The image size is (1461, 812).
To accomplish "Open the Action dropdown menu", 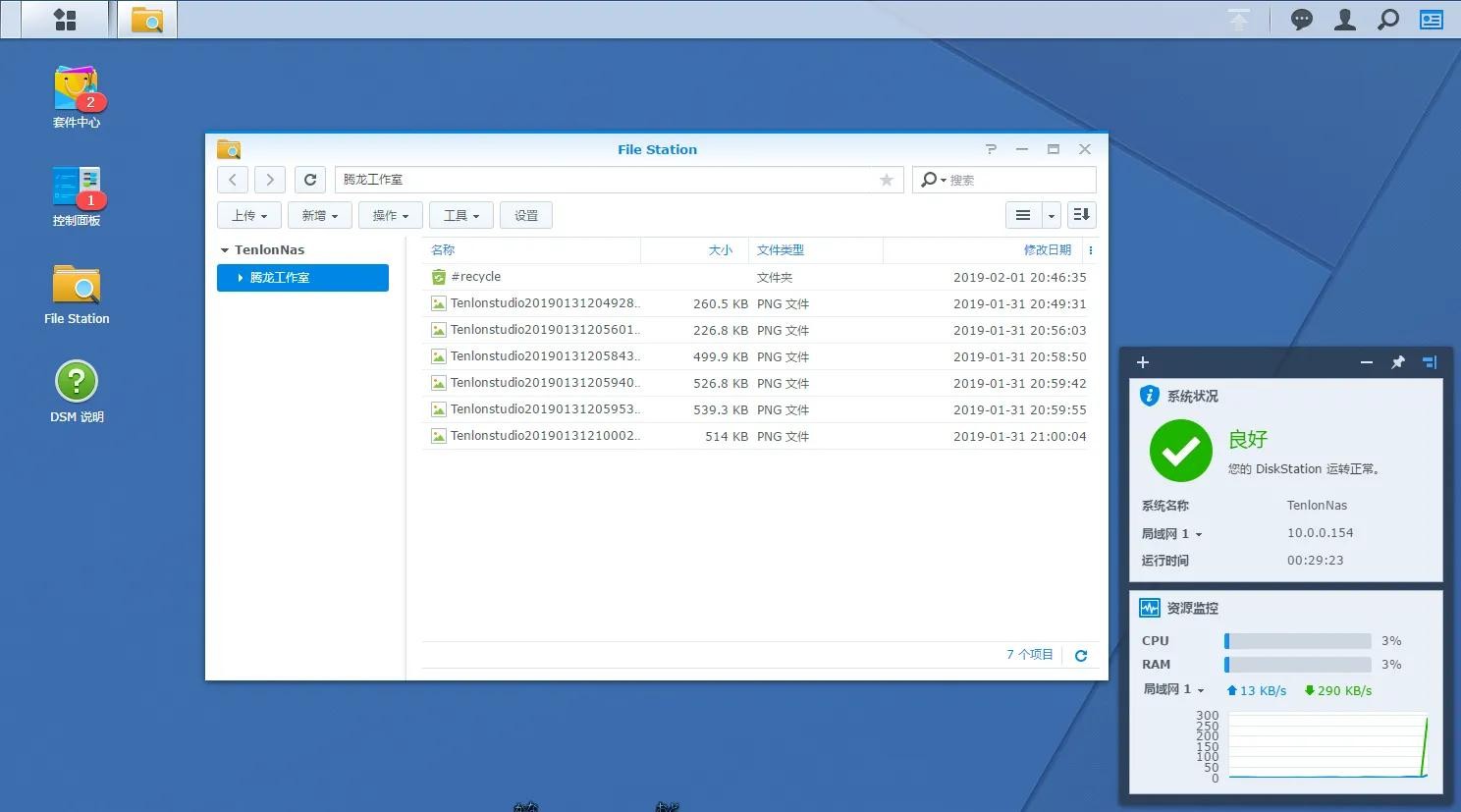I will (x=391, y=215).
